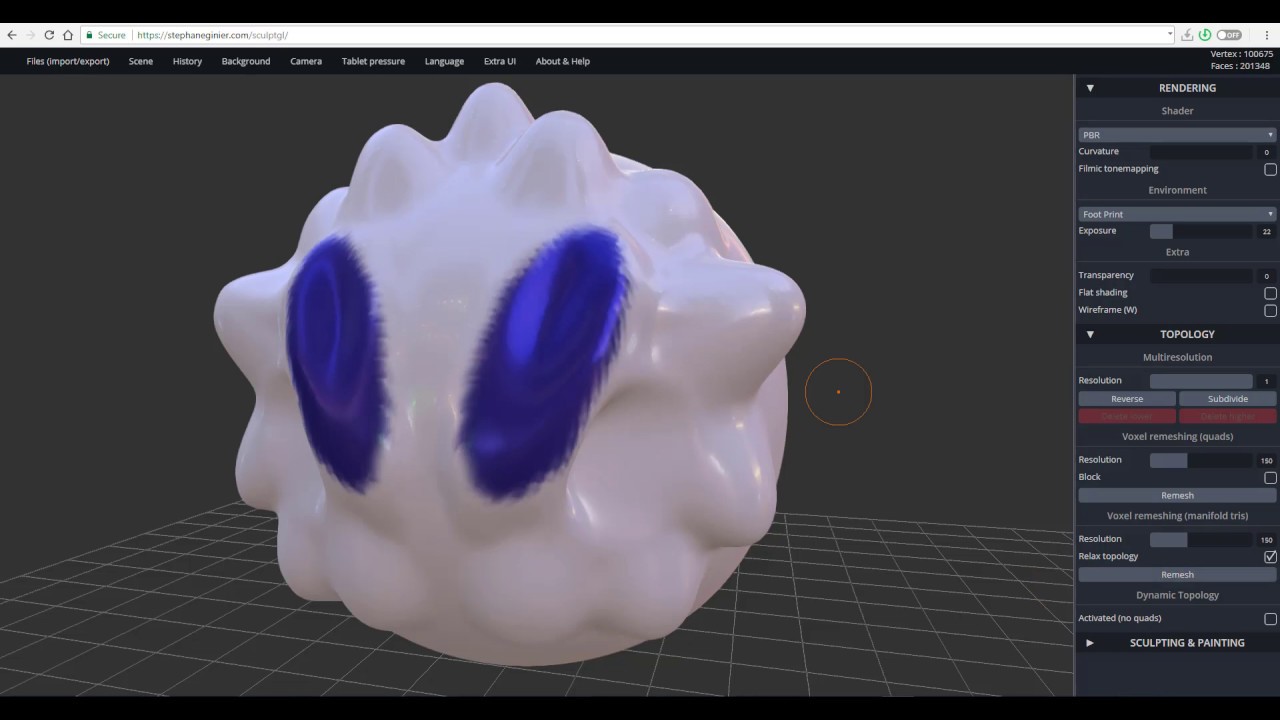
Task: Go back using browser back arrow
Action: [12, 35]
